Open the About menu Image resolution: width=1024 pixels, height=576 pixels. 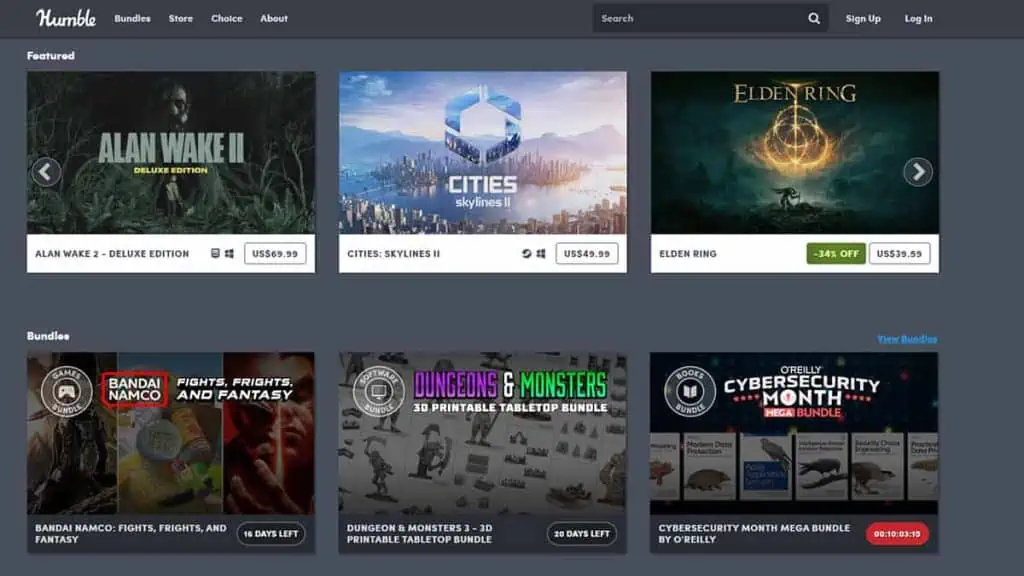(274, 17)
